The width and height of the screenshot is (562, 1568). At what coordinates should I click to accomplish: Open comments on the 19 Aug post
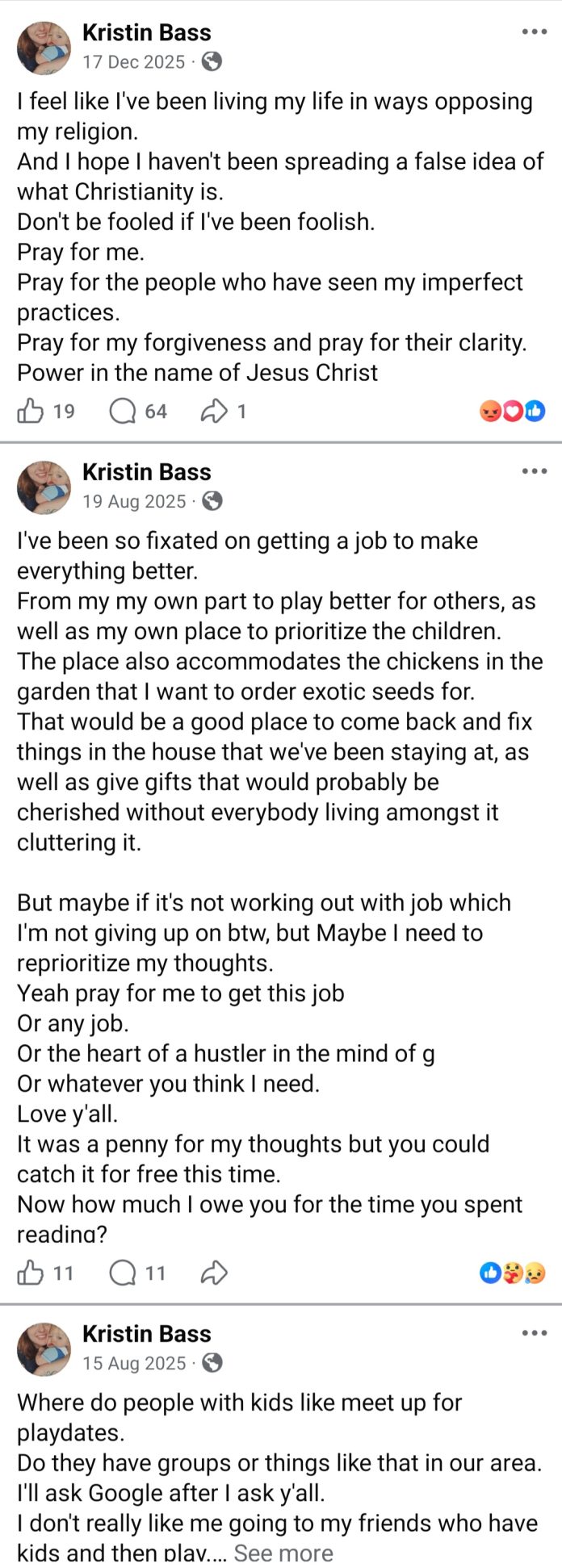pyautogui.click(x=123, y=1273)
